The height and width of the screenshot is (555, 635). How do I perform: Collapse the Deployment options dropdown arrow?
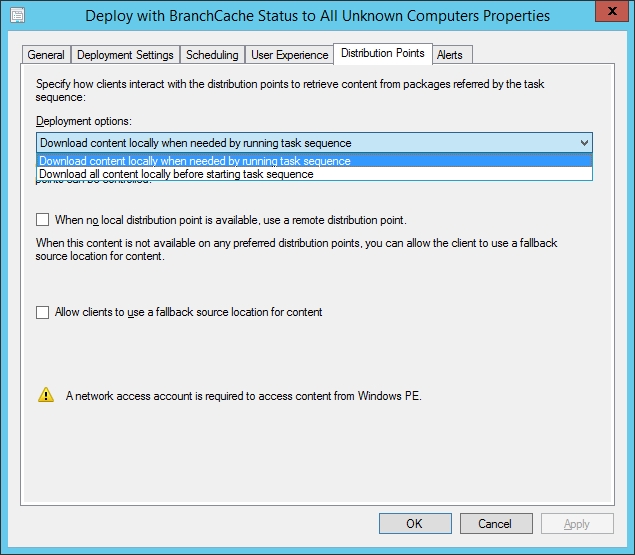[x=584, y=143]
